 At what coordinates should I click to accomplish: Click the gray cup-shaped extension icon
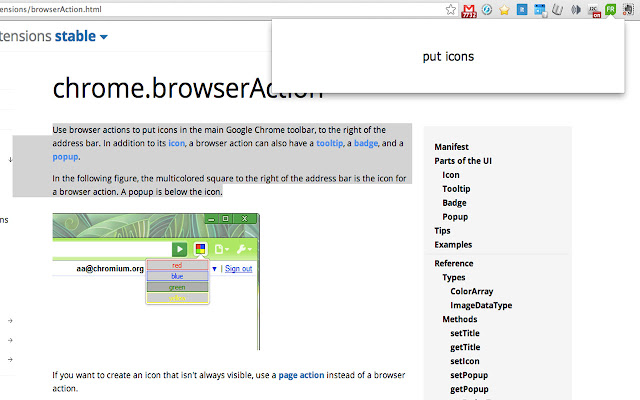pyautogui.click(x=558, y=9)
